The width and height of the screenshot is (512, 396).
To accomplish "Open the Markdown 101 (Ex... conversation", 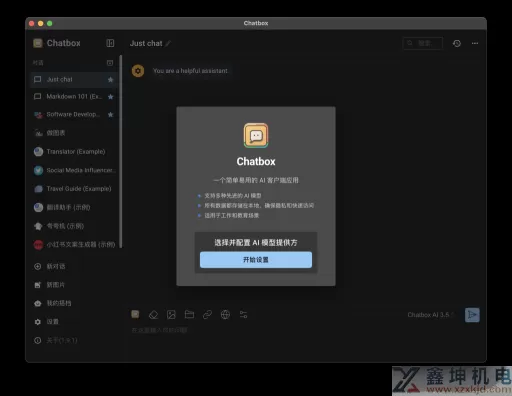I will click(x=74, y=97).
